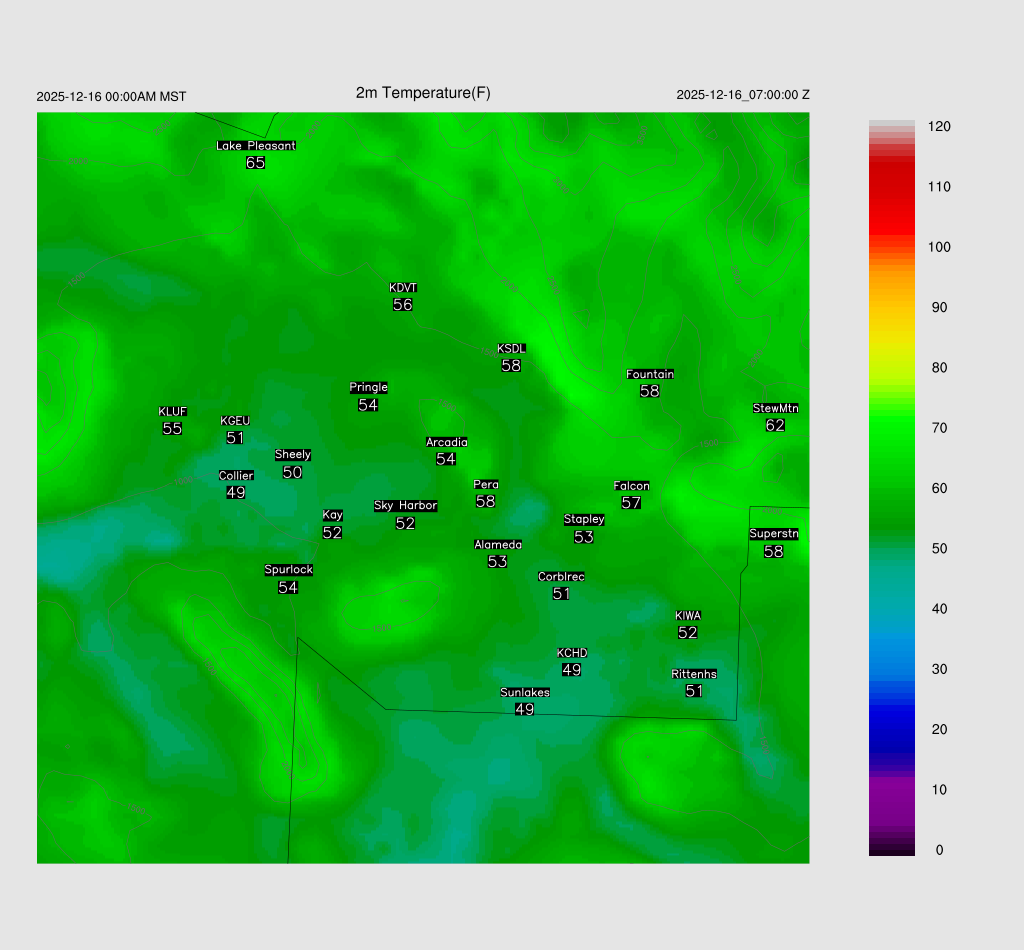Click the Lake Pleasant station label
The image size is (1024, 950).
256,146
